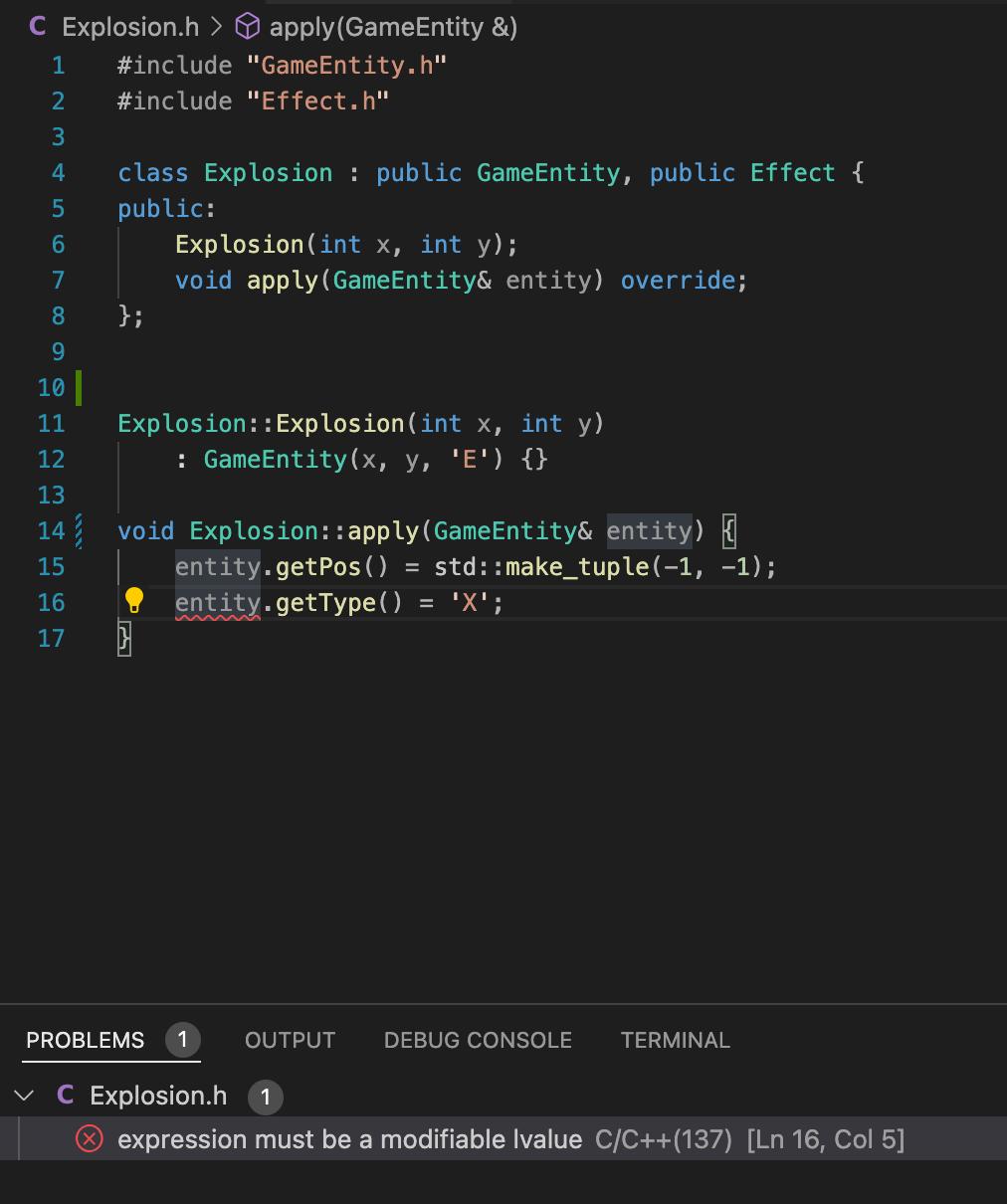Click the highlighted 'entity' parameter on line 14

tap(649, 531)
